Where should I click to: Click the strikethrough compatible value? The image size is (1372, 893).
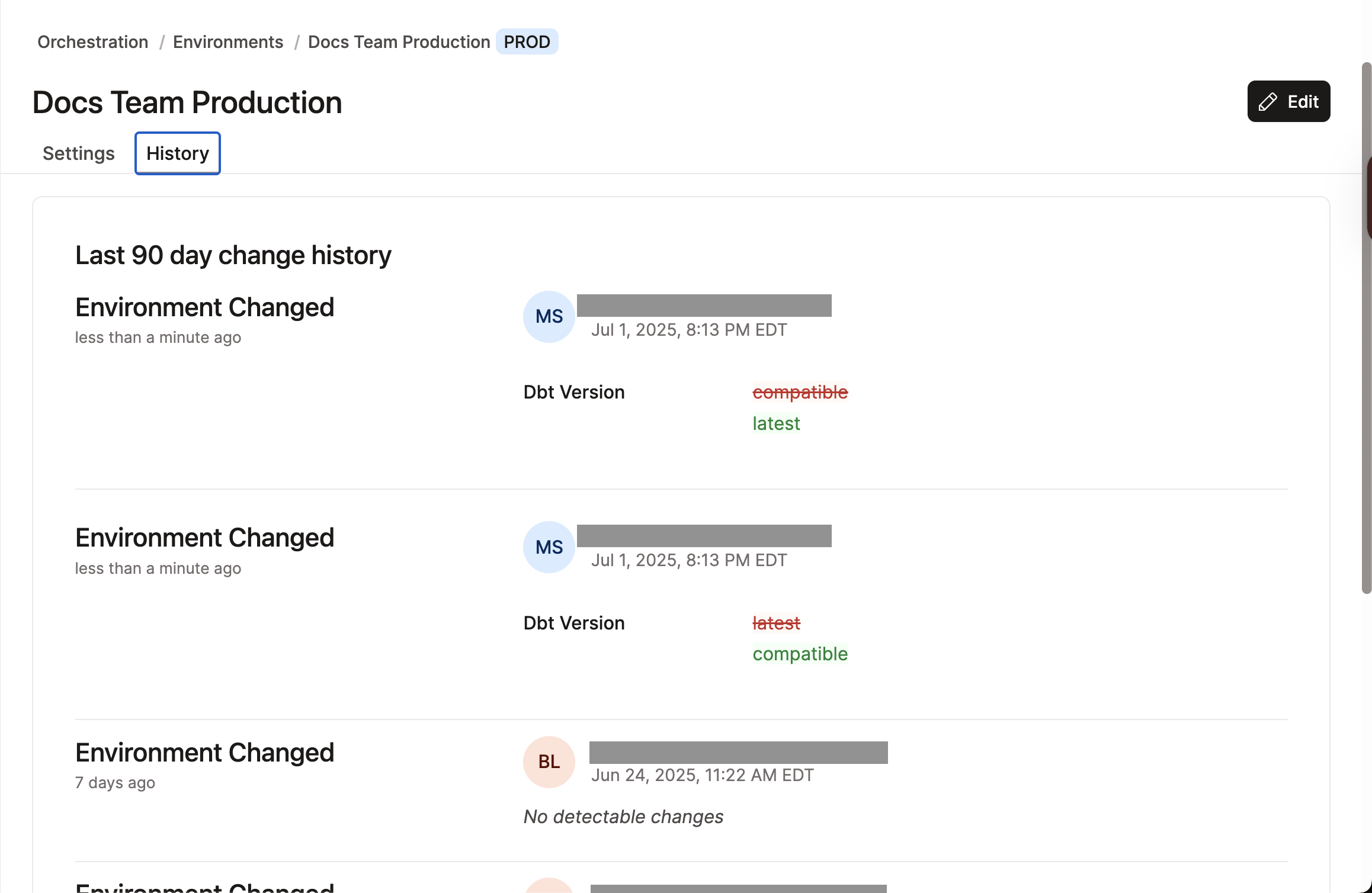(x=800, y=391)
